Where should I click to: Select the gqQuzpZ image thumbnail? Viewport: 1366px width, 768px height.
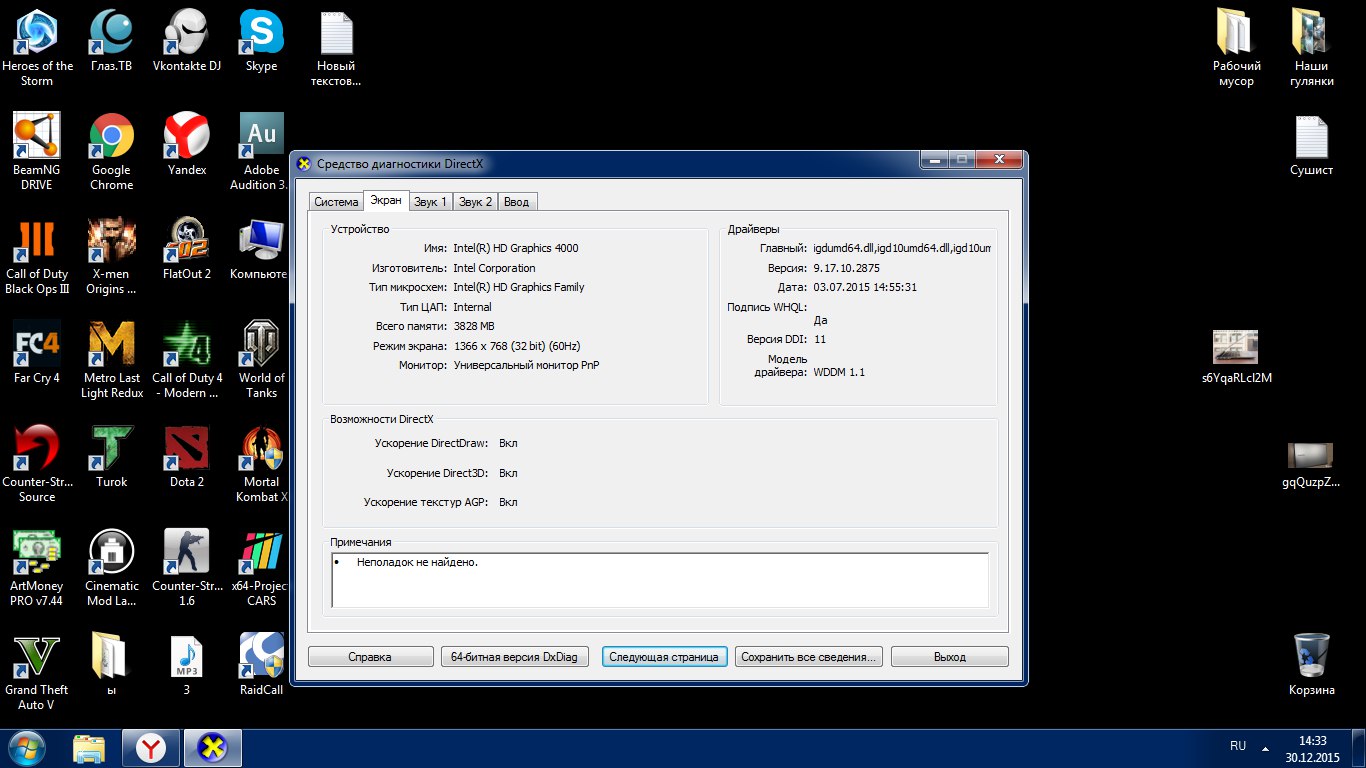(x=1311, y=465)
